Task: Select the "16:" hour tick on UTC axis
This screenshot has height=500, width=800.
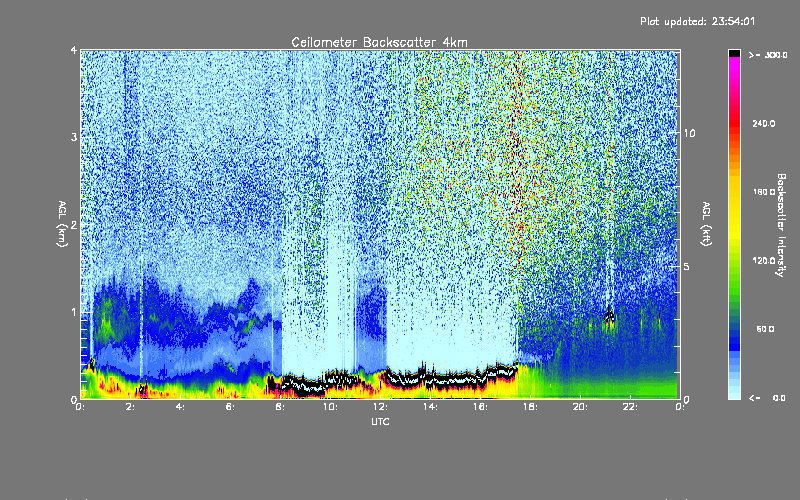Action: [x=480, y=407]
